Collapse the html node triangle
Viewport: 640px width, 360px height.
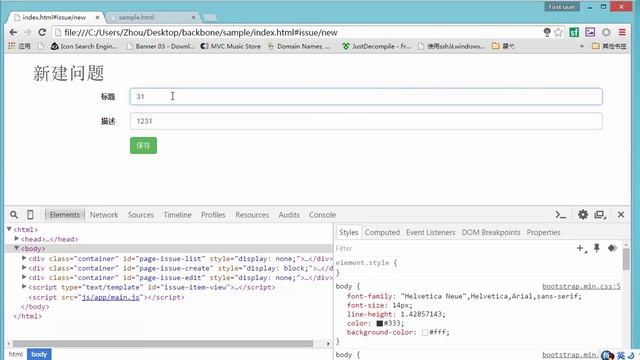[x=9, y=229]
